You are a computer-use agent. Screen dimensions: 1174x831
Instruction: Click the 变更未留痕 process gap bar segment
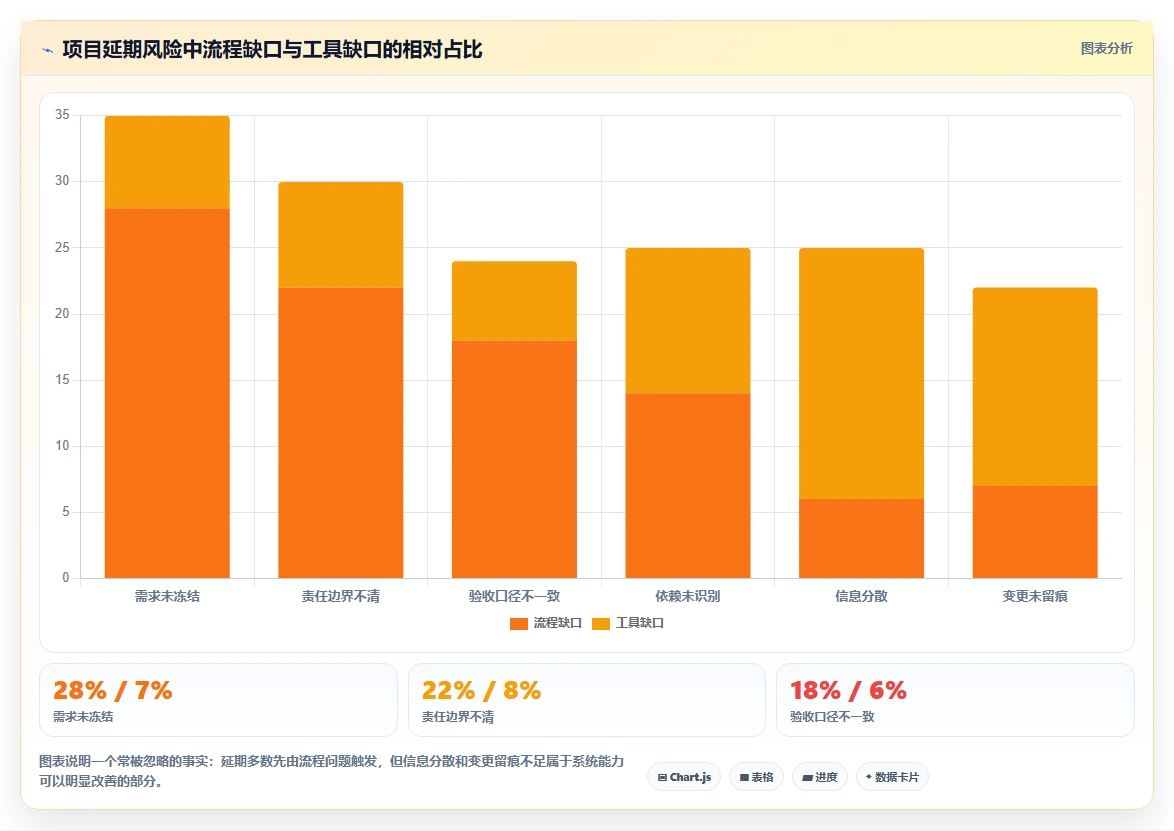coord(1035,532)
